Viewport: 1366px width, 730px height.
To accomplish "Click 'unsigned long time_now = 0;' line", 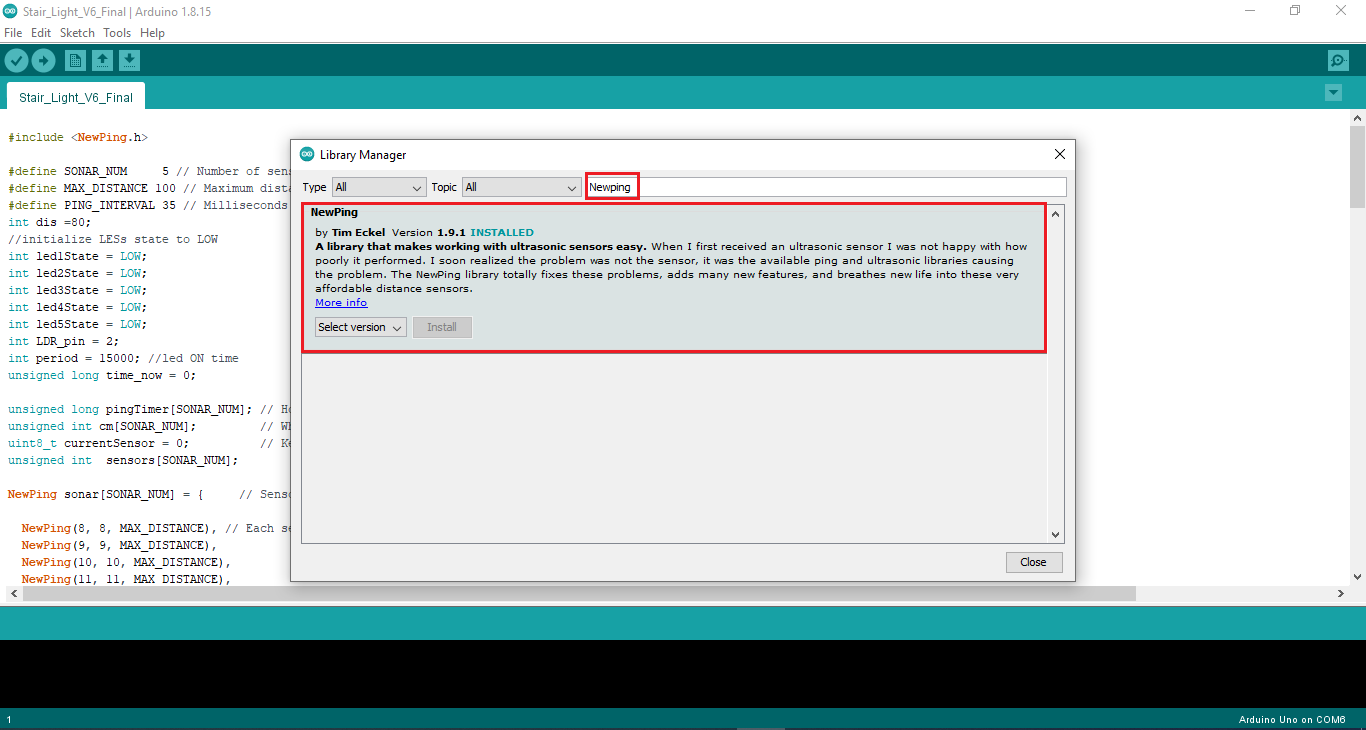I will point(102,375).
